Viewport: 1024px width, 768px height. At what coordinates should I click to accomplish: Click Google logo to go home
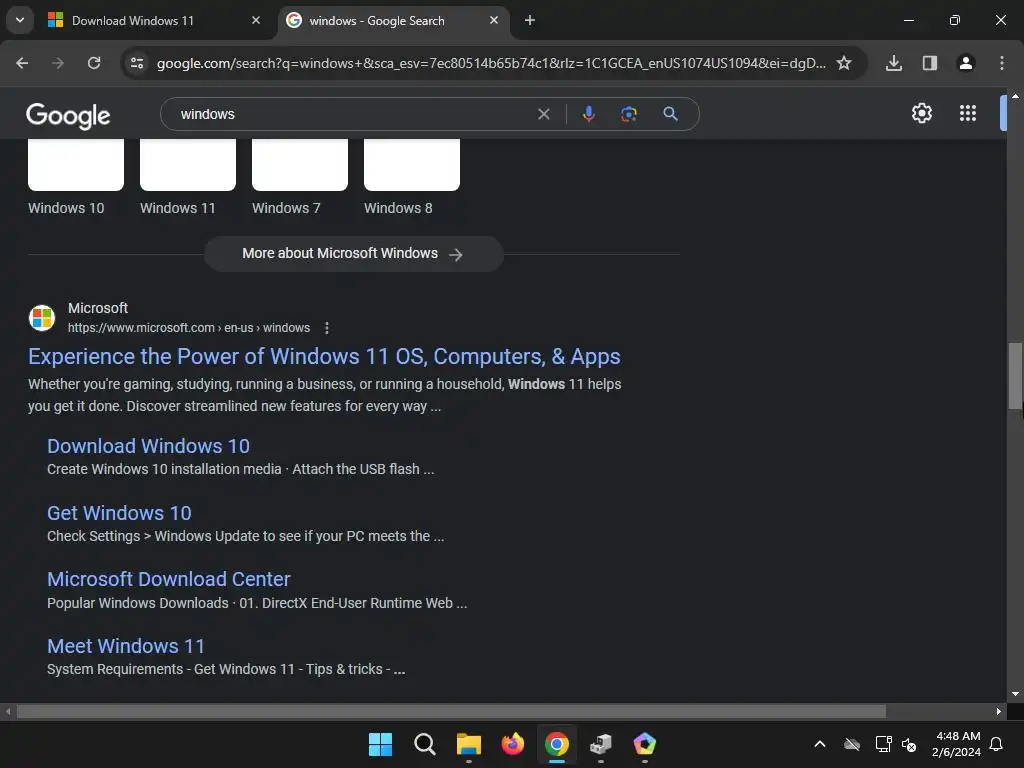[x=68, y=116]
